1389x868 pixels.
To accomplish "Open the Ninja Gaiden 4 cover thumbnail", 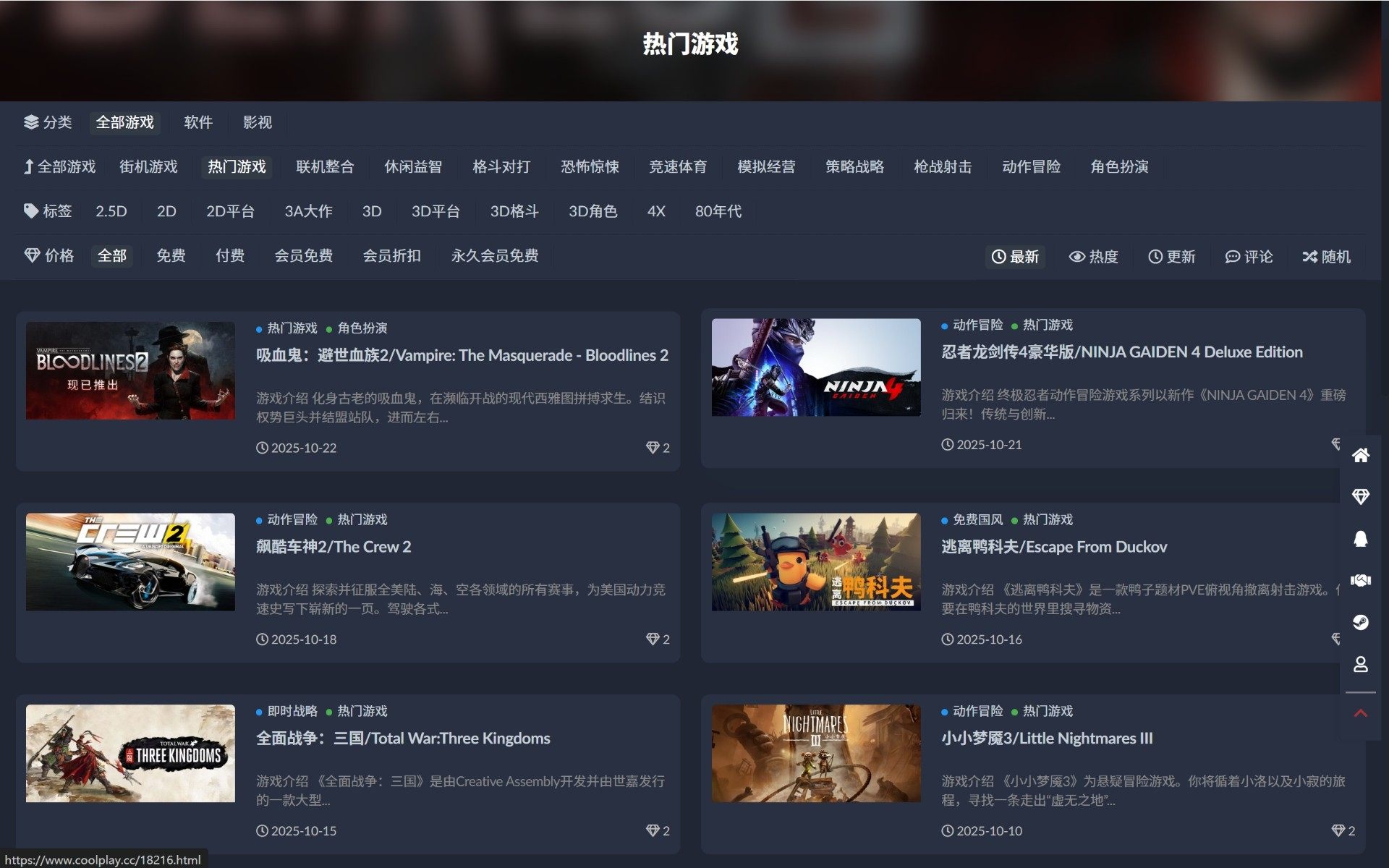I will point(816,367).
